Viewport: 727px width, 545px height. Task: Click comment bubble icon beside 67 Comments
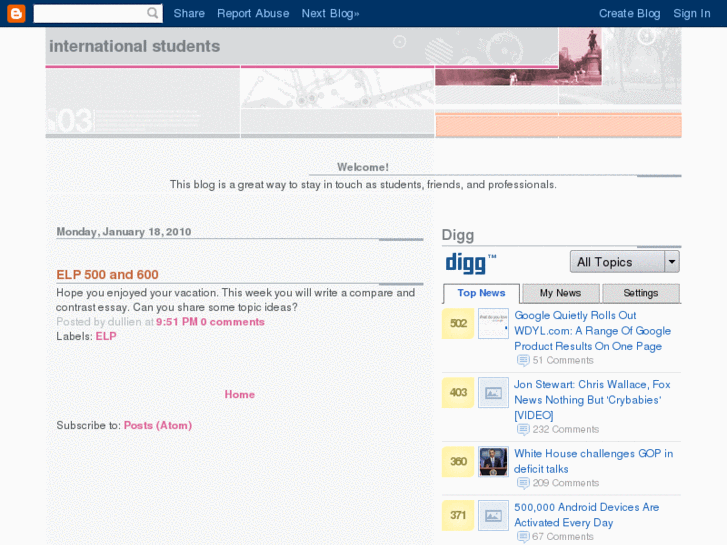coord(523,537)
